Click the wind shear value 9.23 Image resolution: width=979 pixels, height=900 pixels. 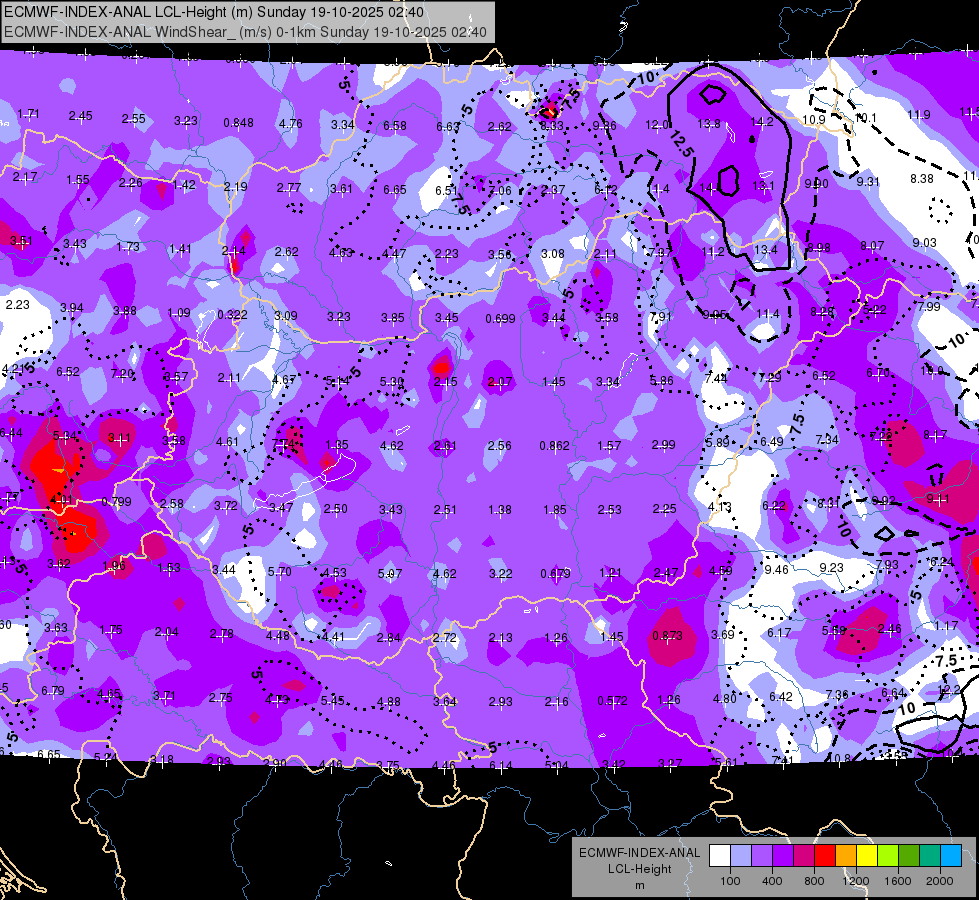(x=831, y=568)
